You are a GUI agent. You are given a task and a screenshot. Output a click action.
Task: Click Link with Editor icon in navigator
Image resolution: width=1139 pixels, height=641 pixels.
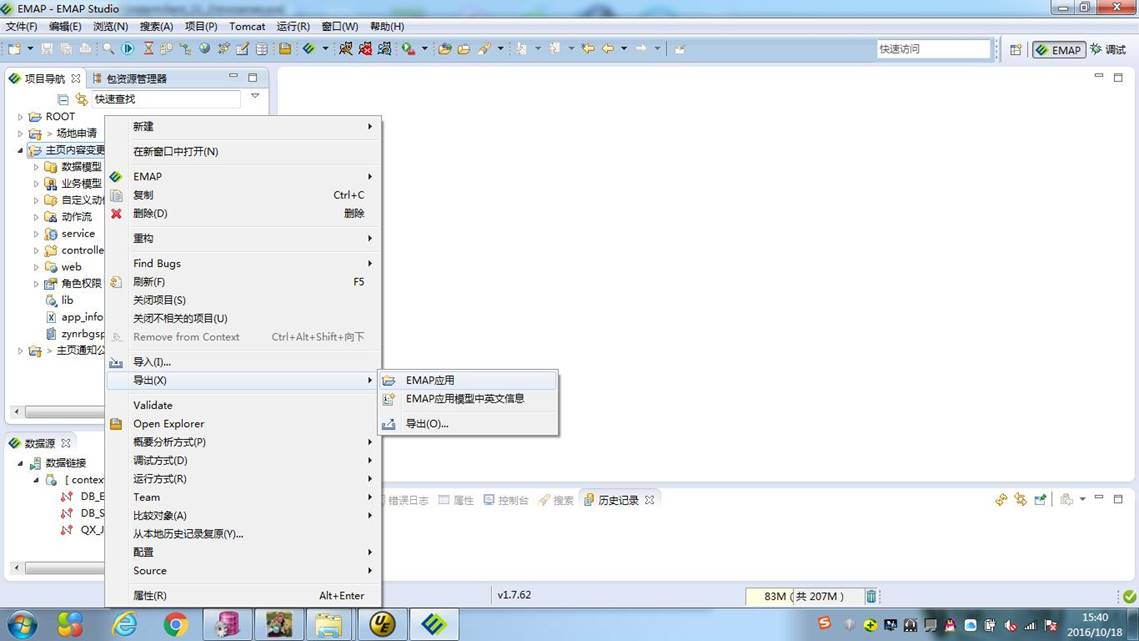point(82,99)
